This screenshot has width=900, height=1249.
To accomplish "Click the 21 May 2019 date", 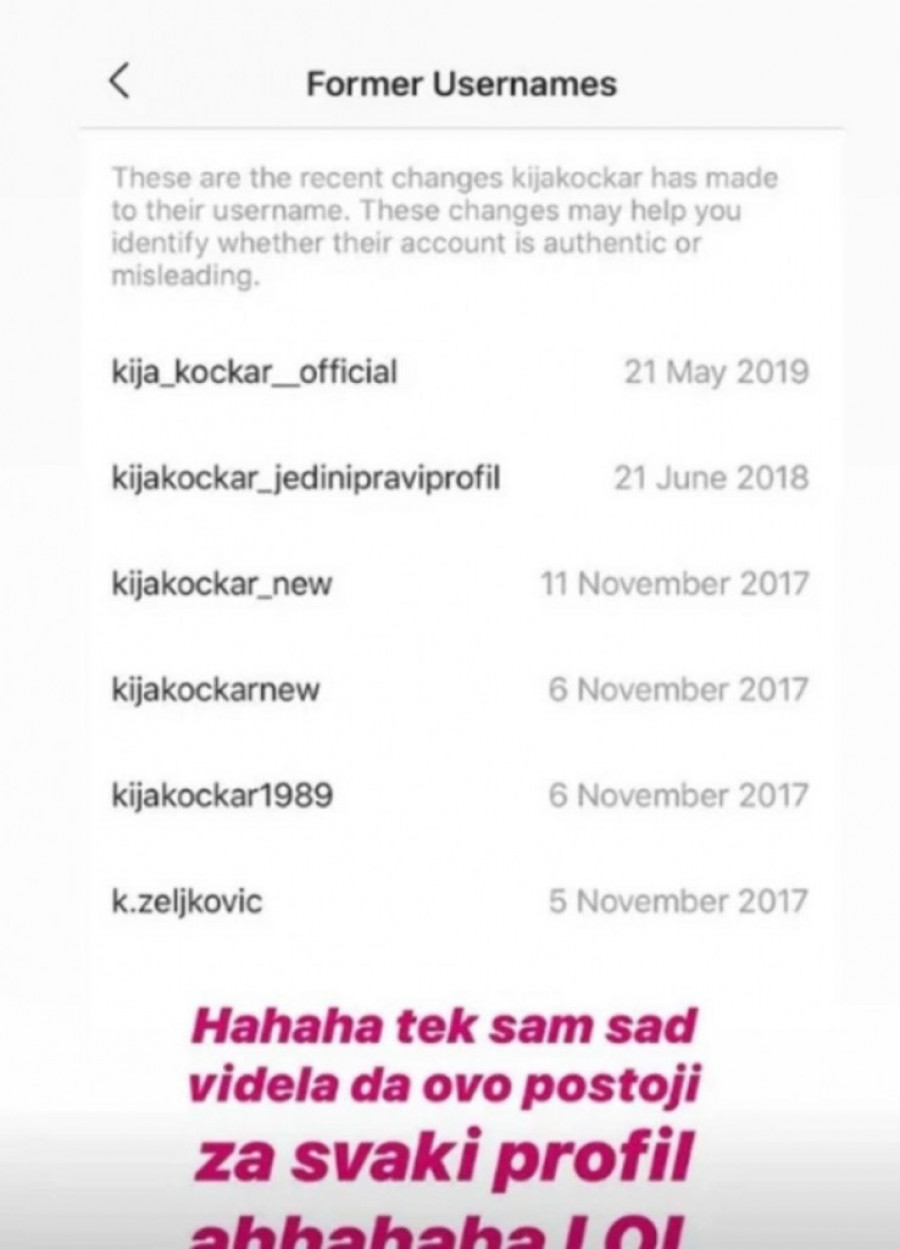I will (x=716, y=373).
